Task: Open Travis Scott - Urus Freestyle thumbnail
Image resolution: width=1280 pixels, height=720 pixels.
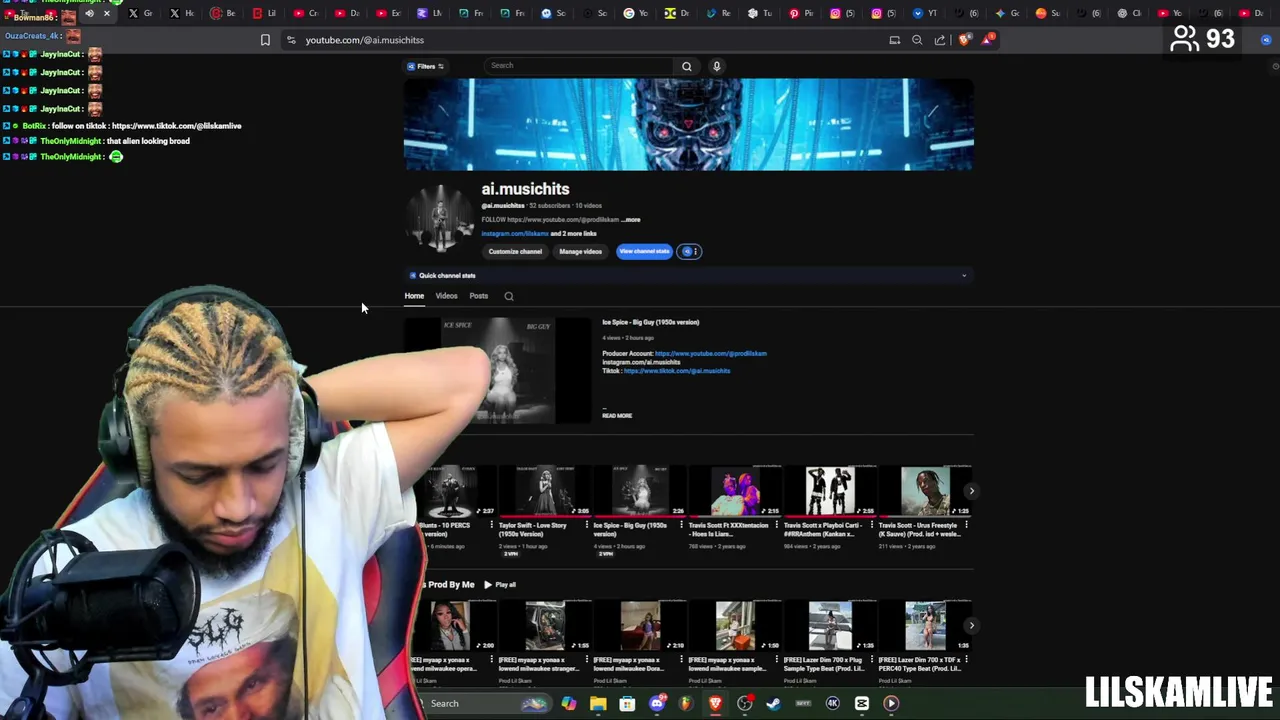Action: [925, 491]
